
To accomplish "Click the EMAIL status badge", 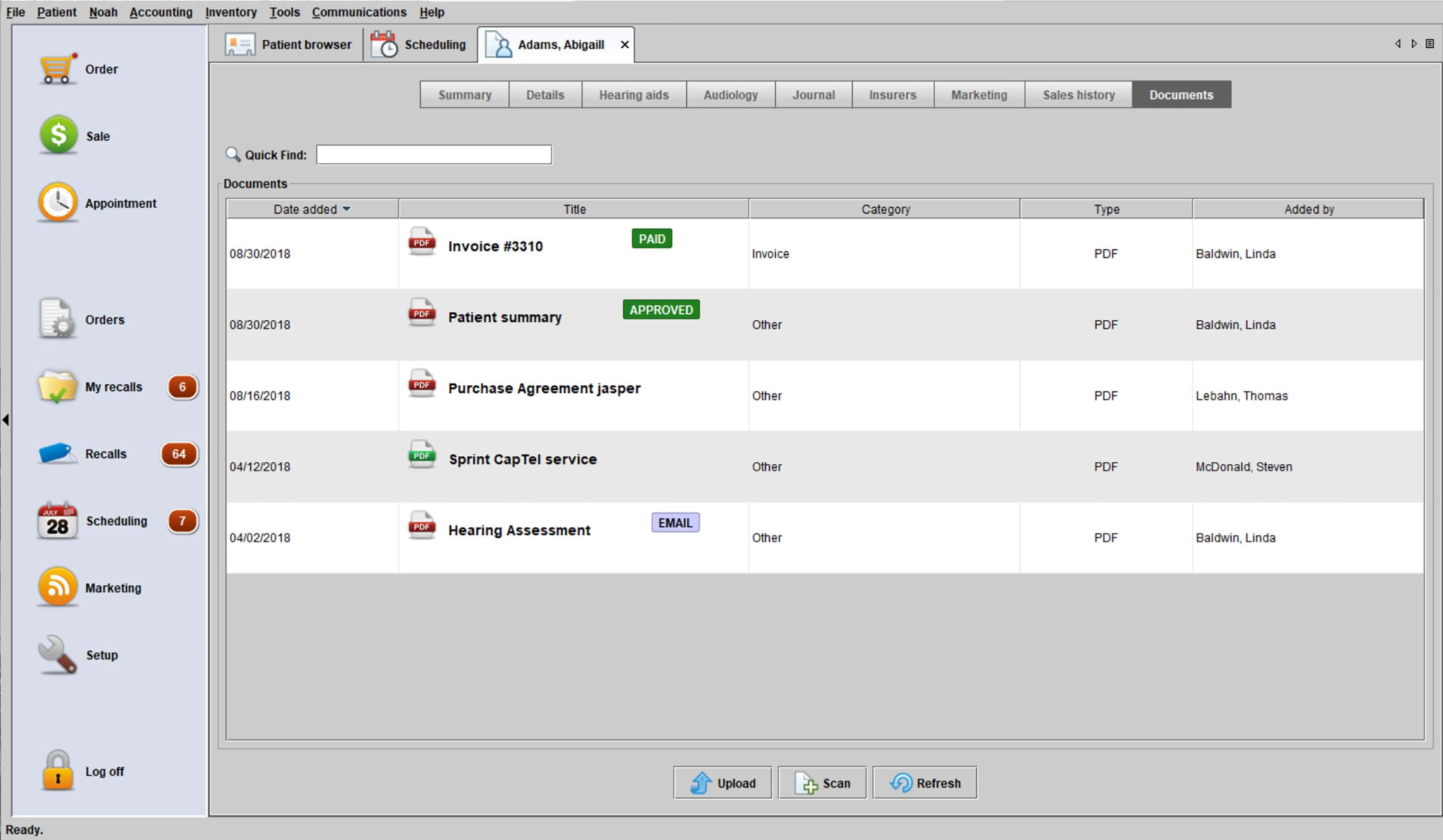I will coord(675,523).
